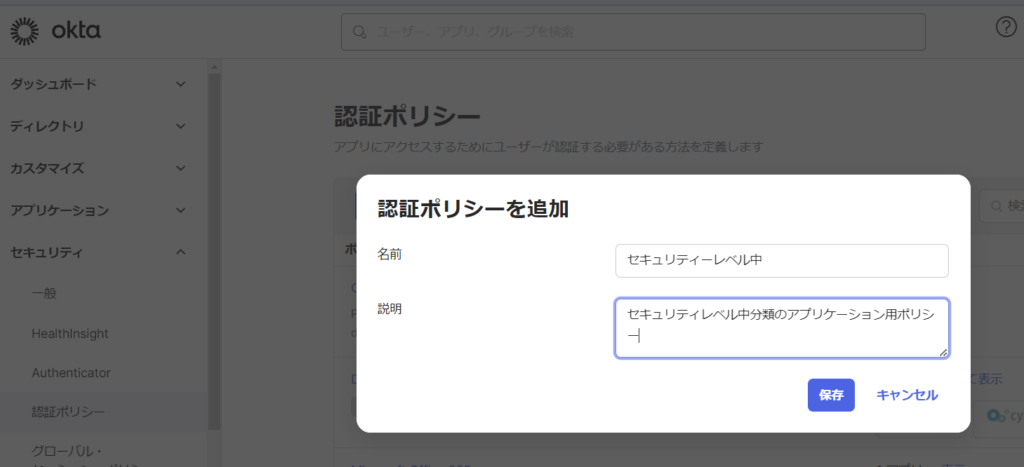The height and width of the screenshot is (467, 1024).
Task: Save the policy with the 保存 button
Action: tap(831, 395)
